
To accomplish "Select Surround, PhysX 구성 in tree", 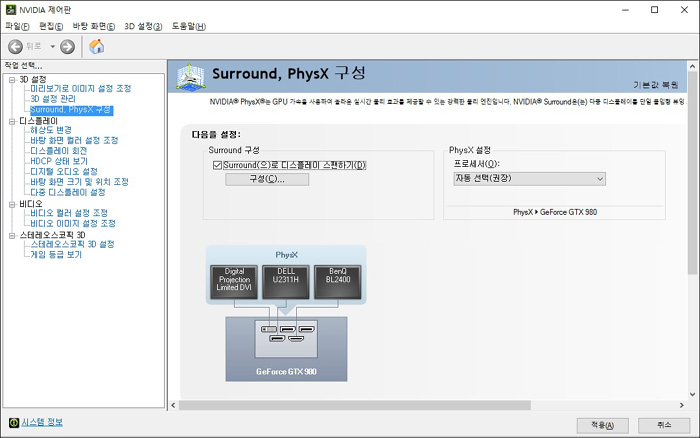I will (x=71, y=110).
